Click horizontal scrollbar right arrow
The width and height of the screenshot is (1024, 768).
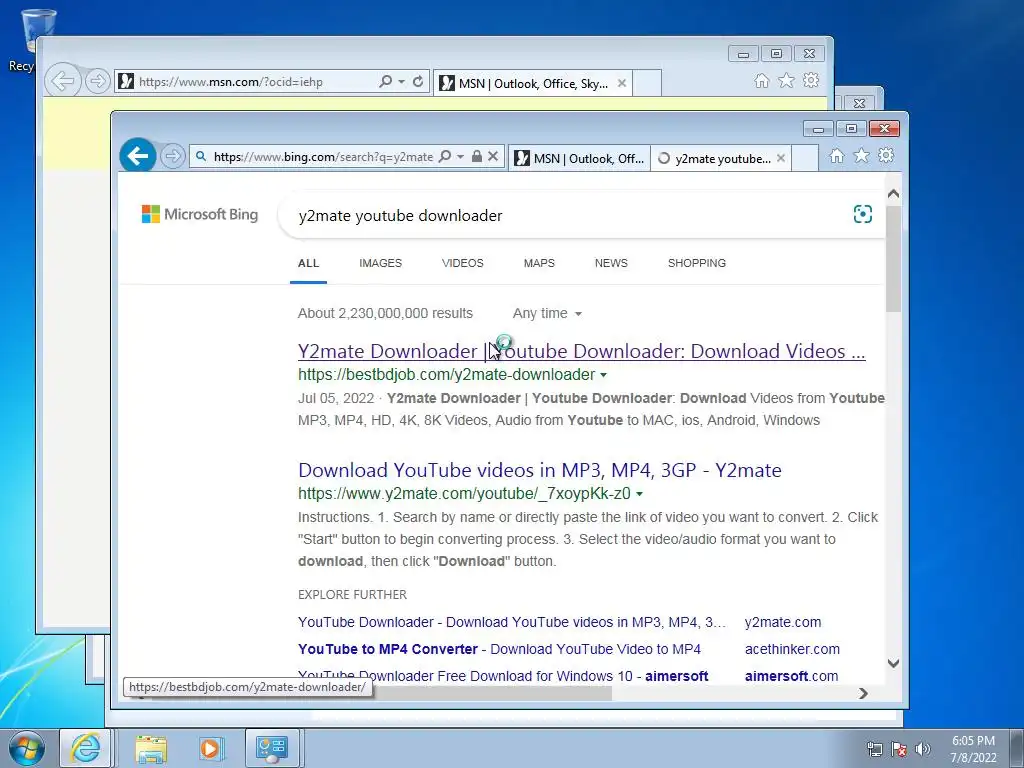[x=863, y=693]
